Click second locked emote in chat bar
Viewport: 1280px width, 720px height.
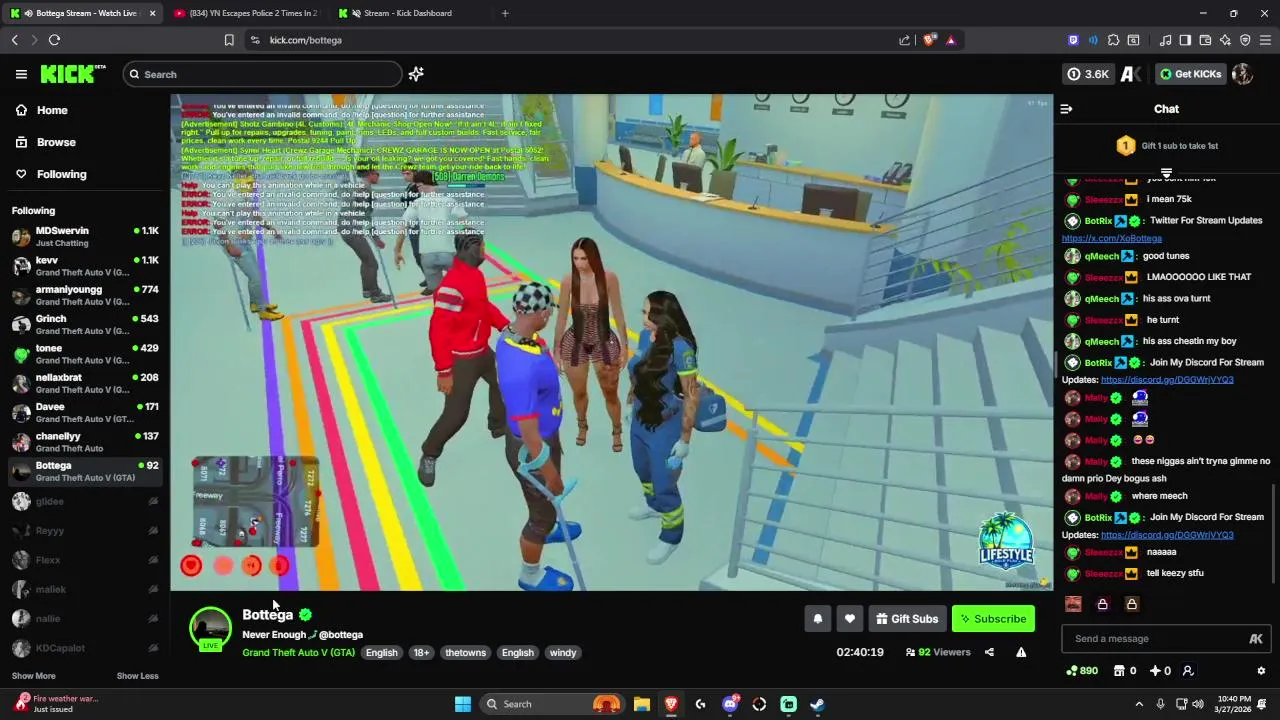[x=1131, y=604]
